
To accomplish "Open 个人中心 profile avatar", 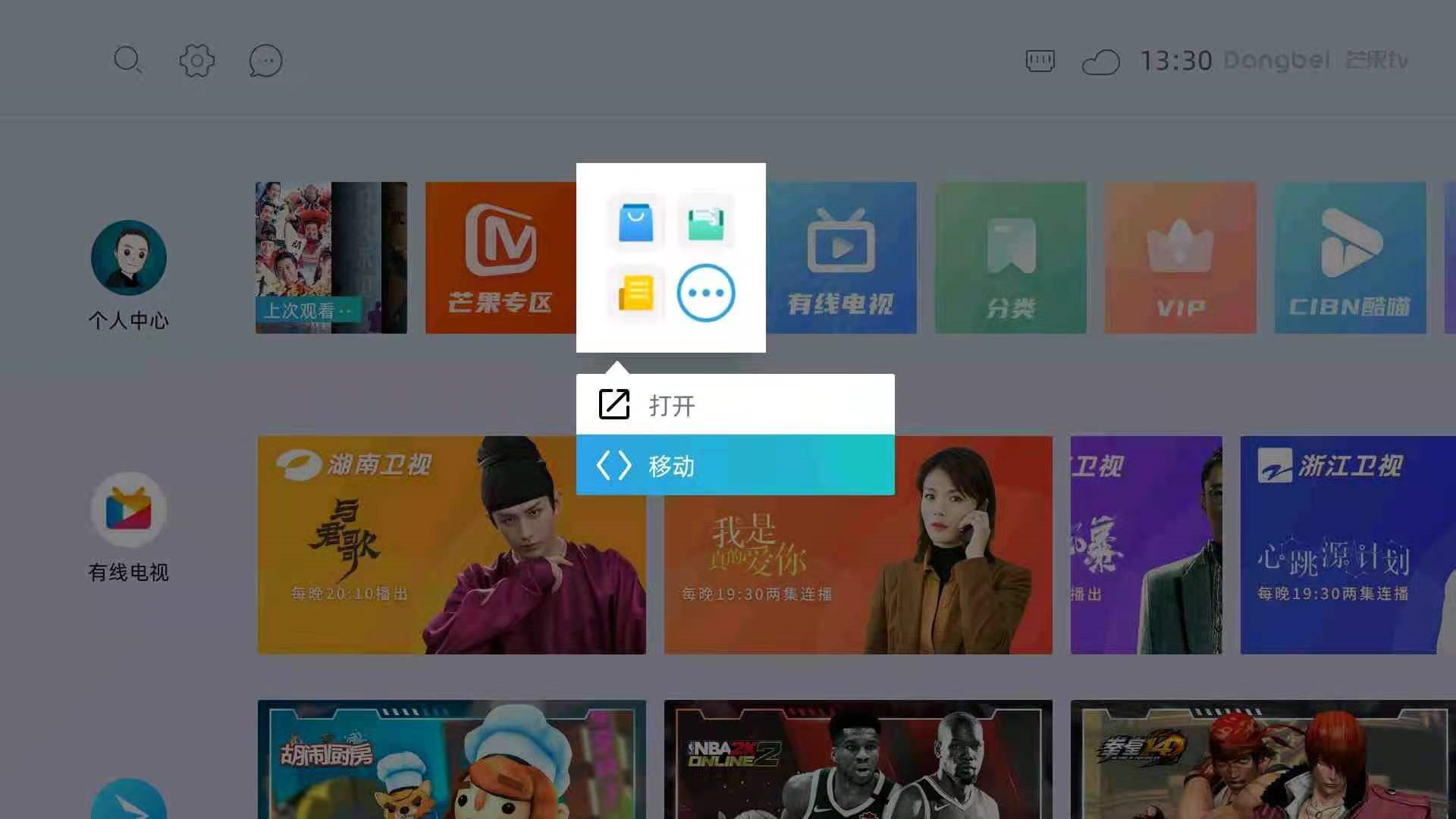I will click(x=129, y=258).
